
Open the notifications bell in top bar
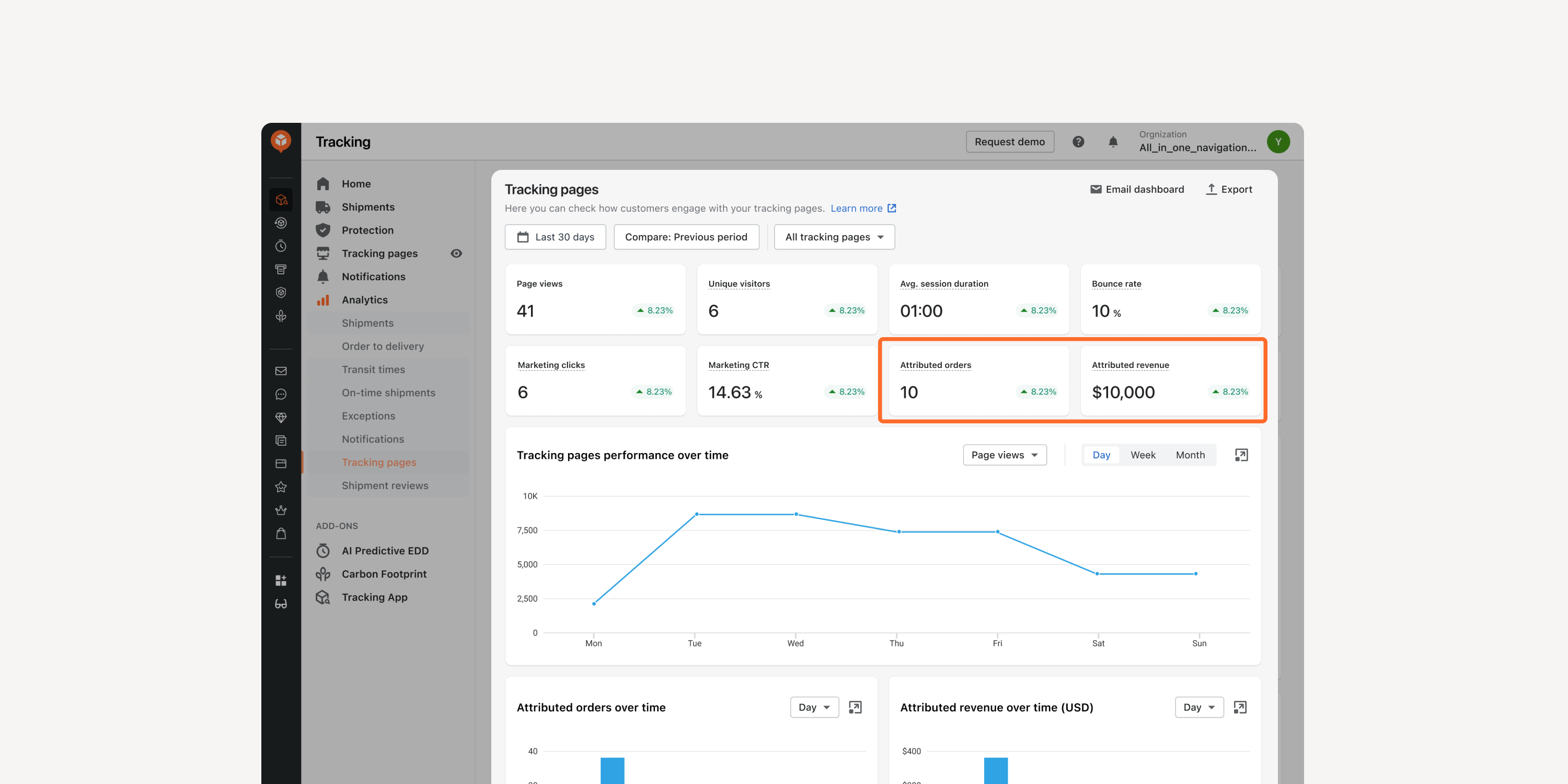click(1113, 142)
